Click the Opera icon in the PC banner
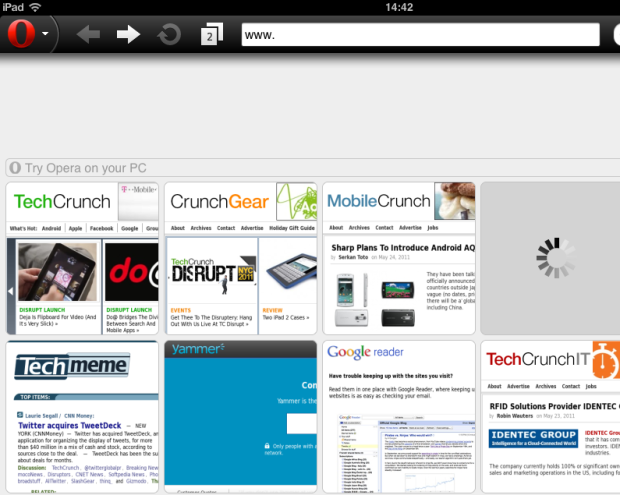620x495 pixels. 15,168
